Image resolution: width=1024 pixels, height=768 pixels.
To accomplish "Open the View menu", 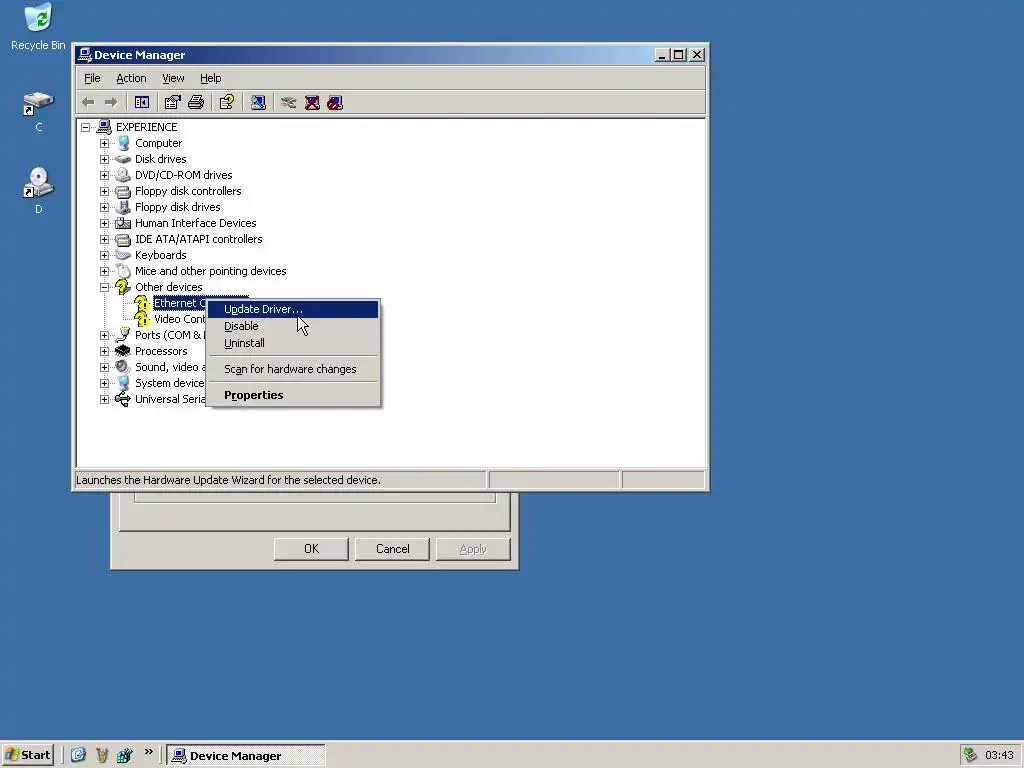I will coord(173,78).
